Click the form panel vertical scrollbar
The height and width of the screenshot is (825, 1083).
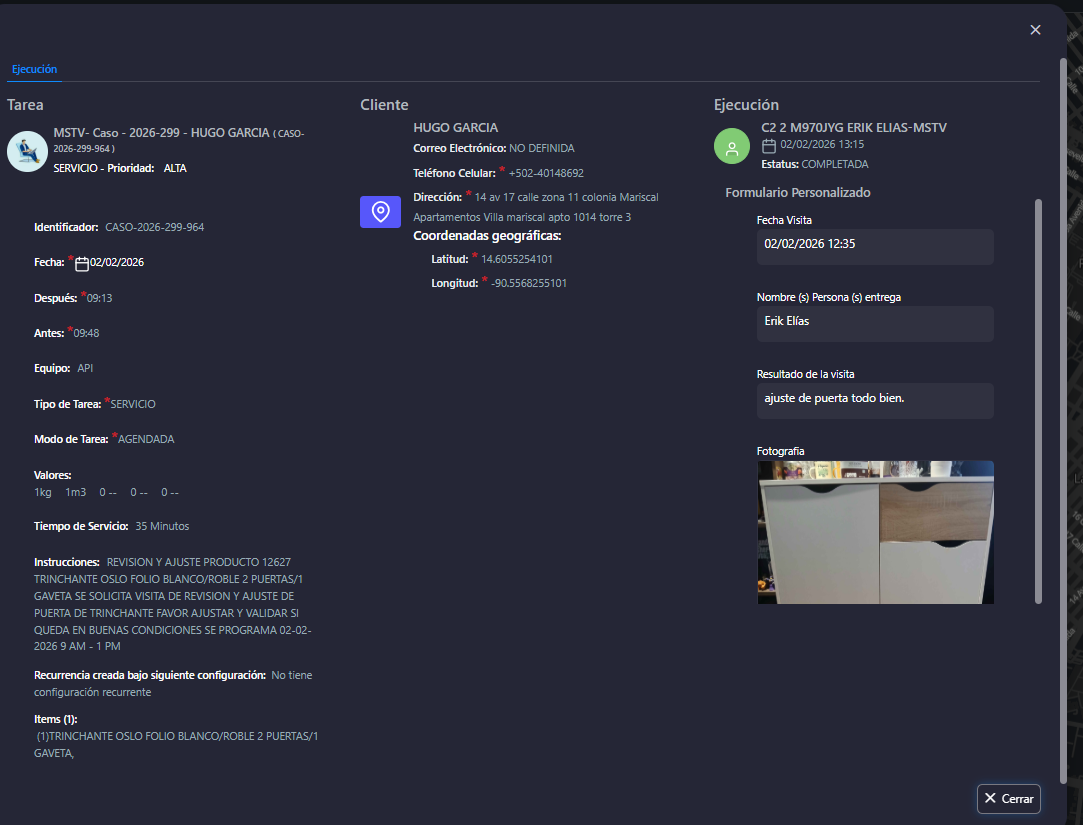point(1038,400)
